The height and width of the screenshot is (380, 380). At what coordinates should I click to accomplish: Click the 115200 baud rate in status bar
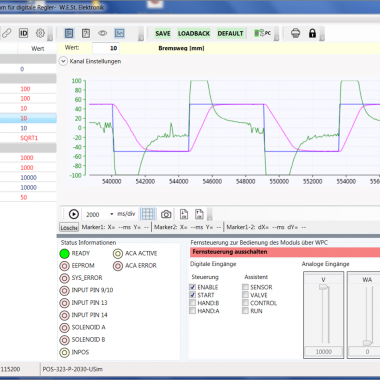coord(10,369)
